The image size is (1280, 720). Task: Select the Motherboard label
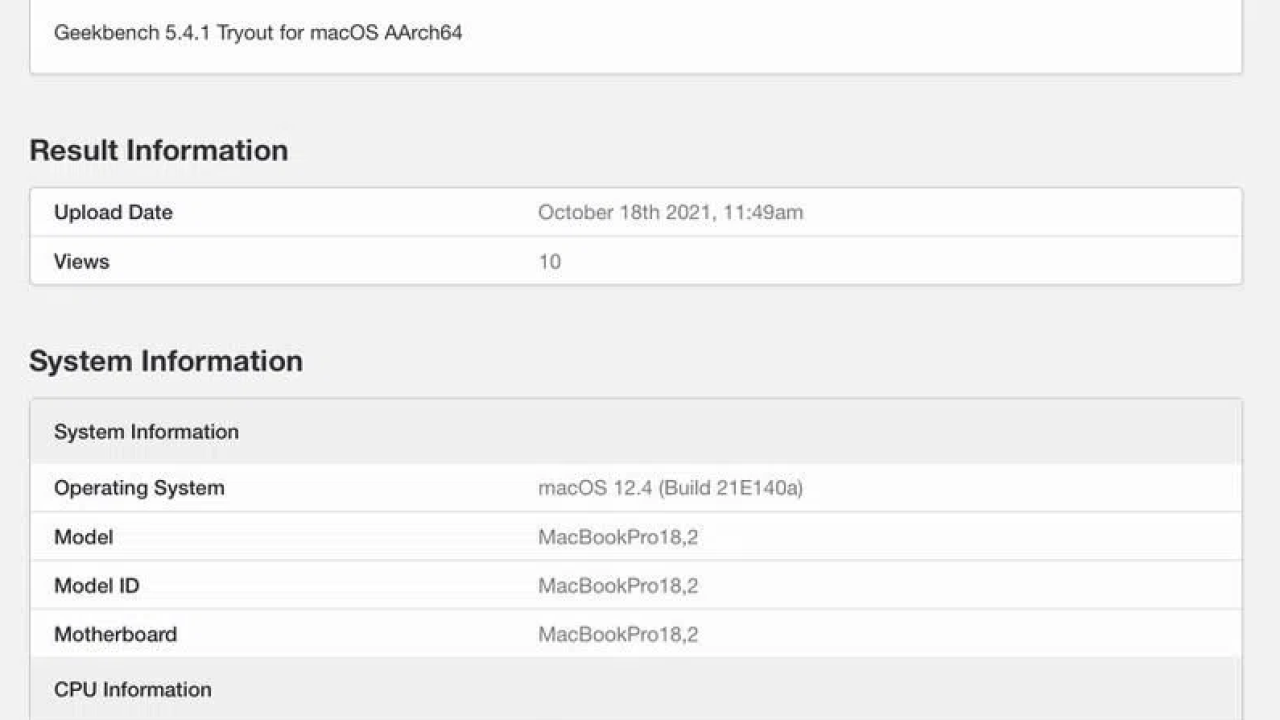pyautogui.click(x=115, y=634)
